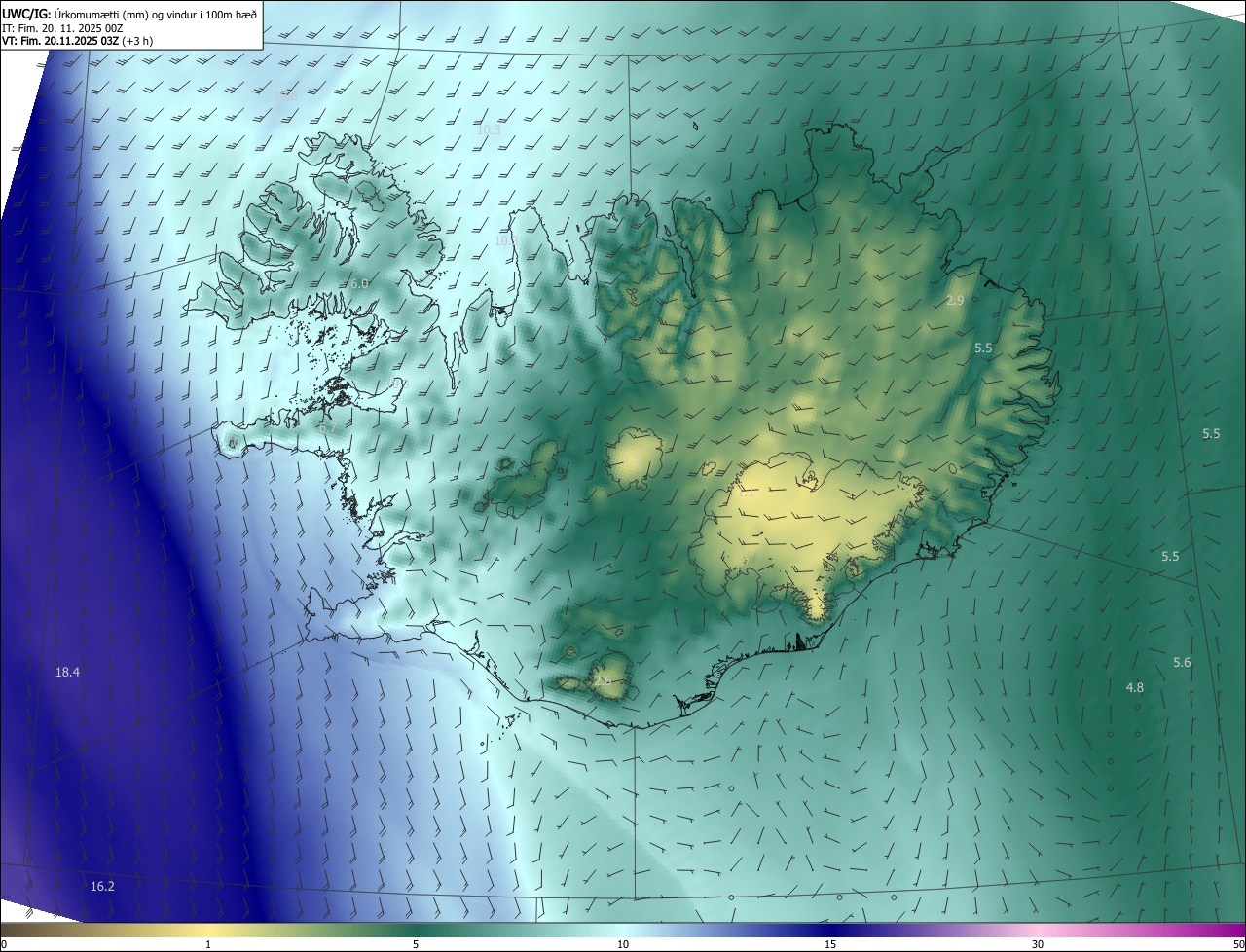
Task: Click the 6.7 value on Snæfellsnes peninsula
Action: (x=326, y=427)
